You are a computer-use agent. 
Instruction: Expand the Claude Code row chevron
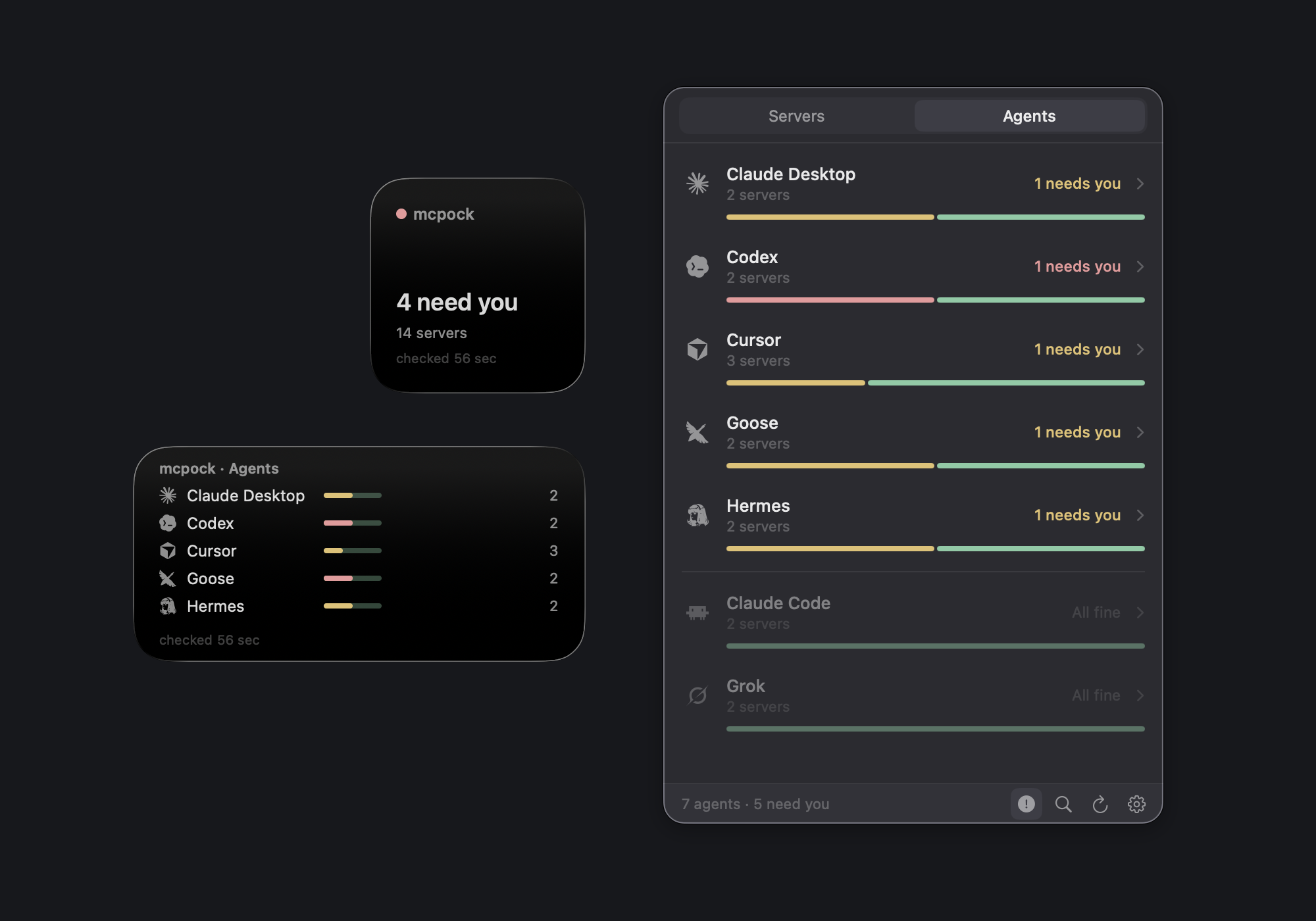coord(1140,612)
